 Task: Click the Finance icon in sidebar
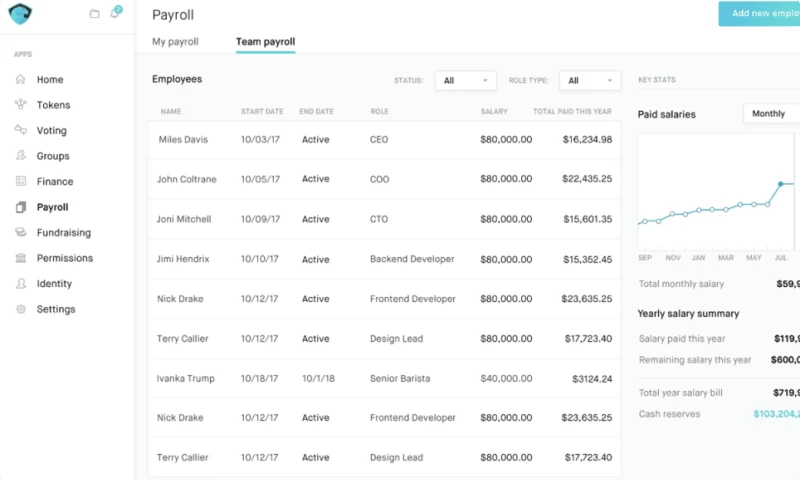click(x=20, y=181)
